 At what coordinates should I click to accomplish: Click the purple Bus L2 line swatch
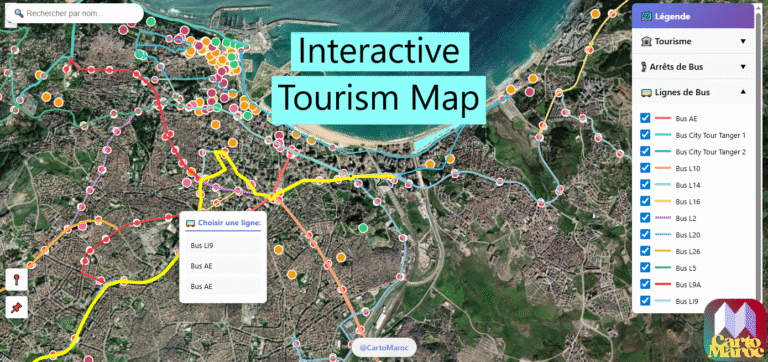tap(662, 217)
